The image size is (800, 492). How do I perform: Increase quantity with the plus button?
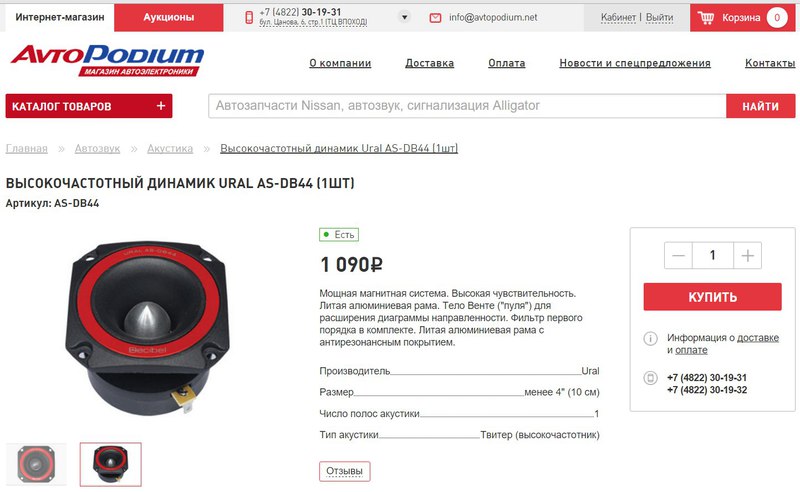click(747, 255)
